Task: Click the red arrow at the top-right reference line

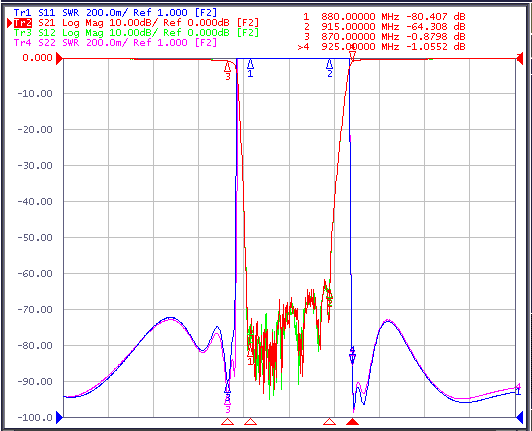Action: (x=519, y=58)
